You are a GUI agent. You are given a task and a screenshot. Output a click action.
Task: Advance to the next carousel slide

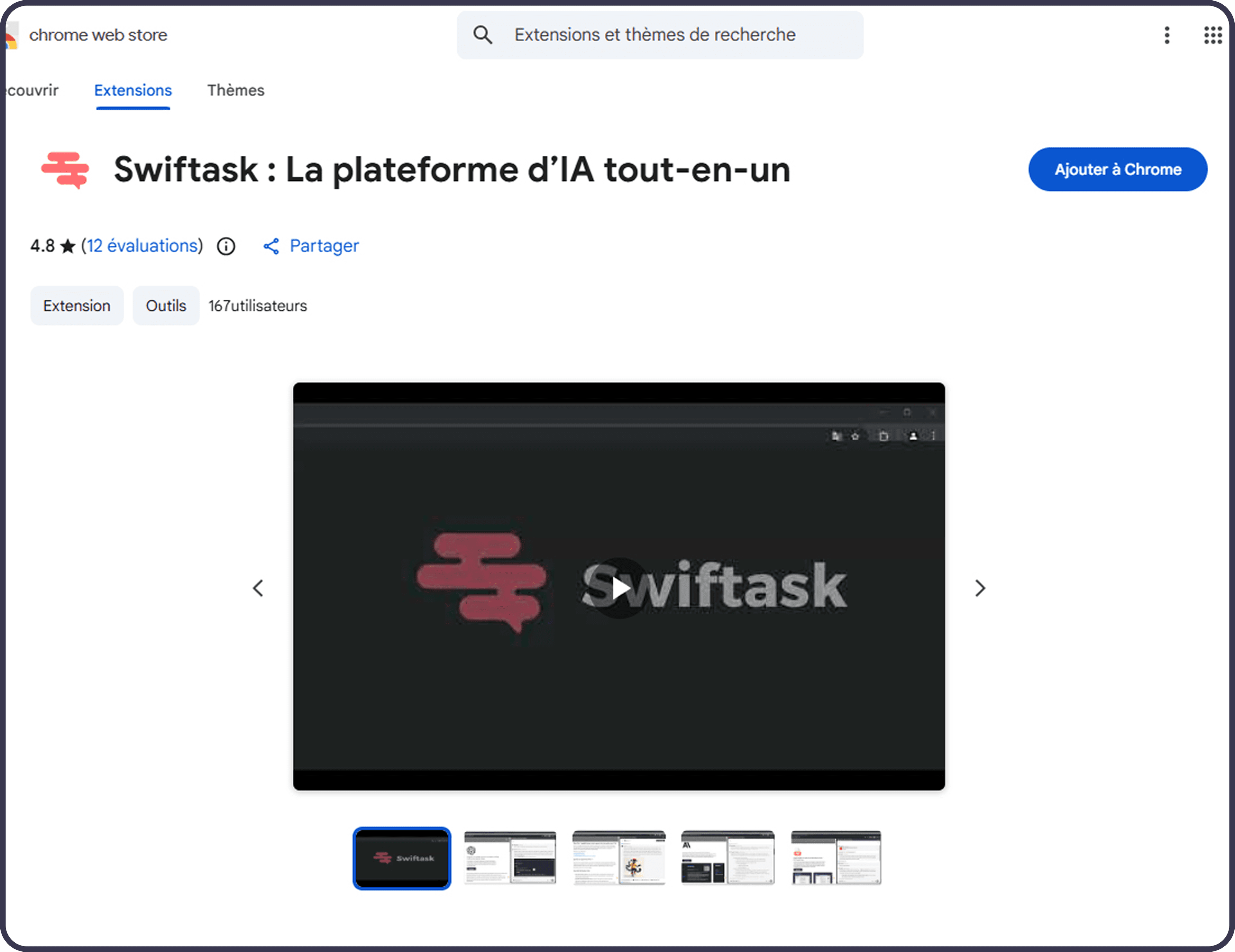(x=980, y=588)
